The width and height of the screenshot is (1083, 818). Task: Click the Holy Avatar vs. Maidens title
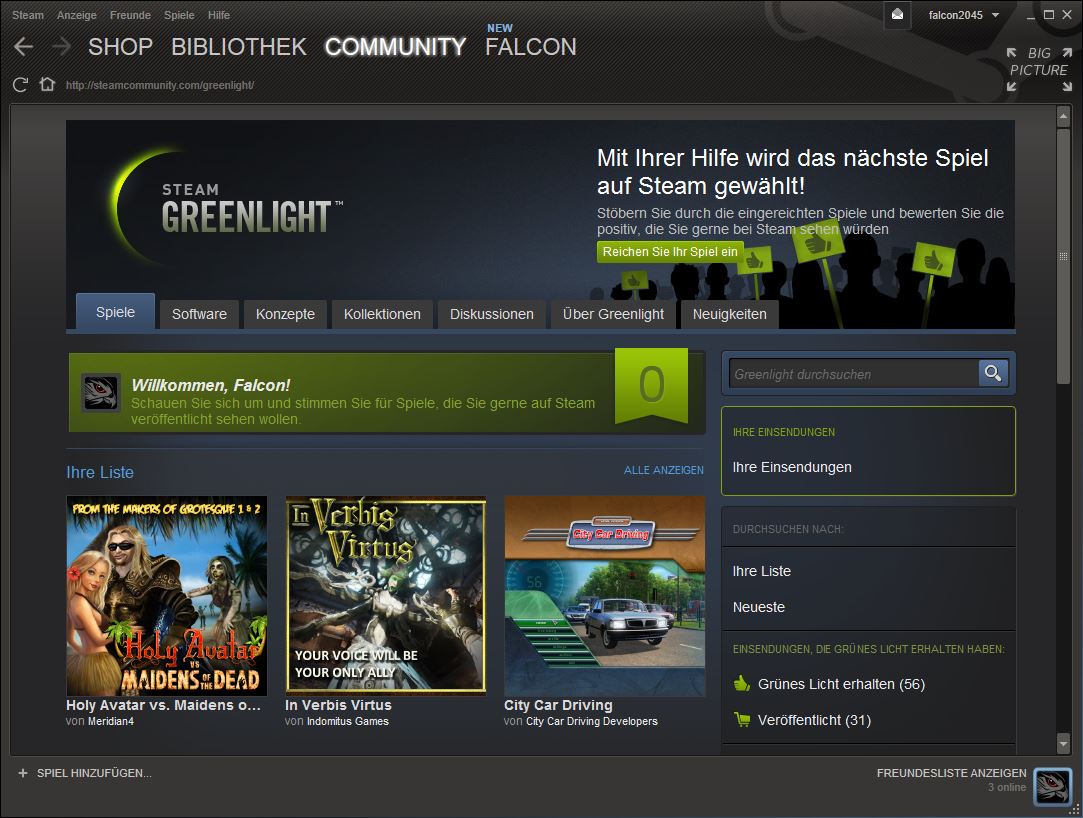click(164, 705)
